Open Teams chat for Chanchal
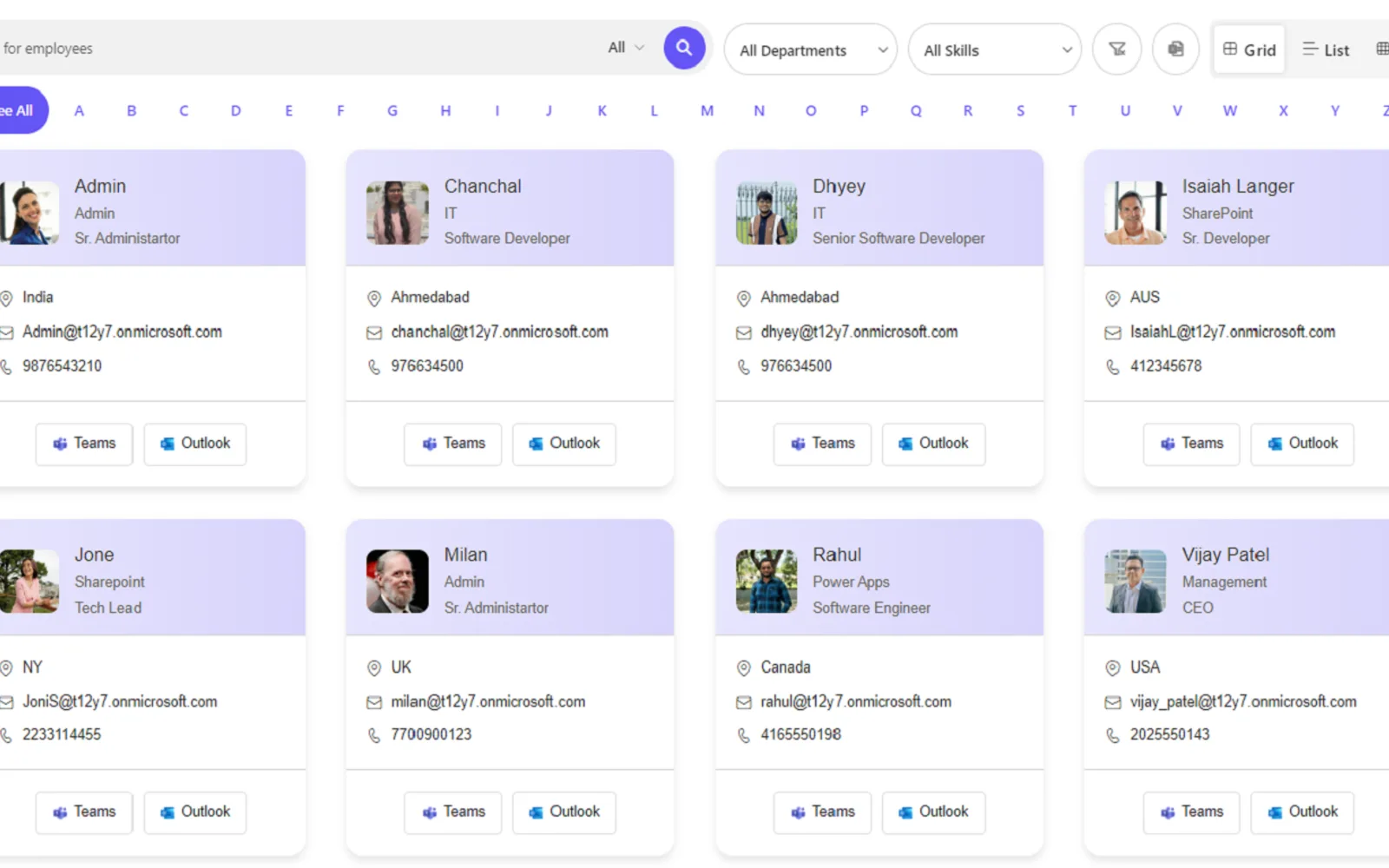1389x868 pixels. point(453,444)
